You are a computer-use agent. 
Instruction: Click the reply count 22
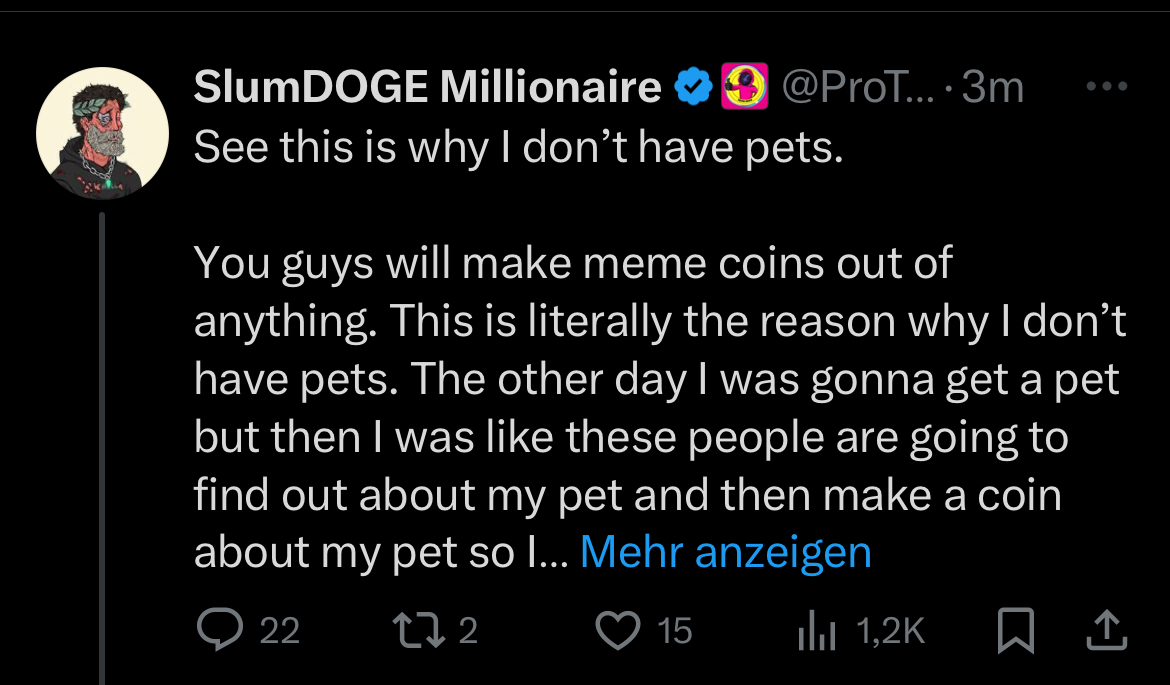[280, 631]
